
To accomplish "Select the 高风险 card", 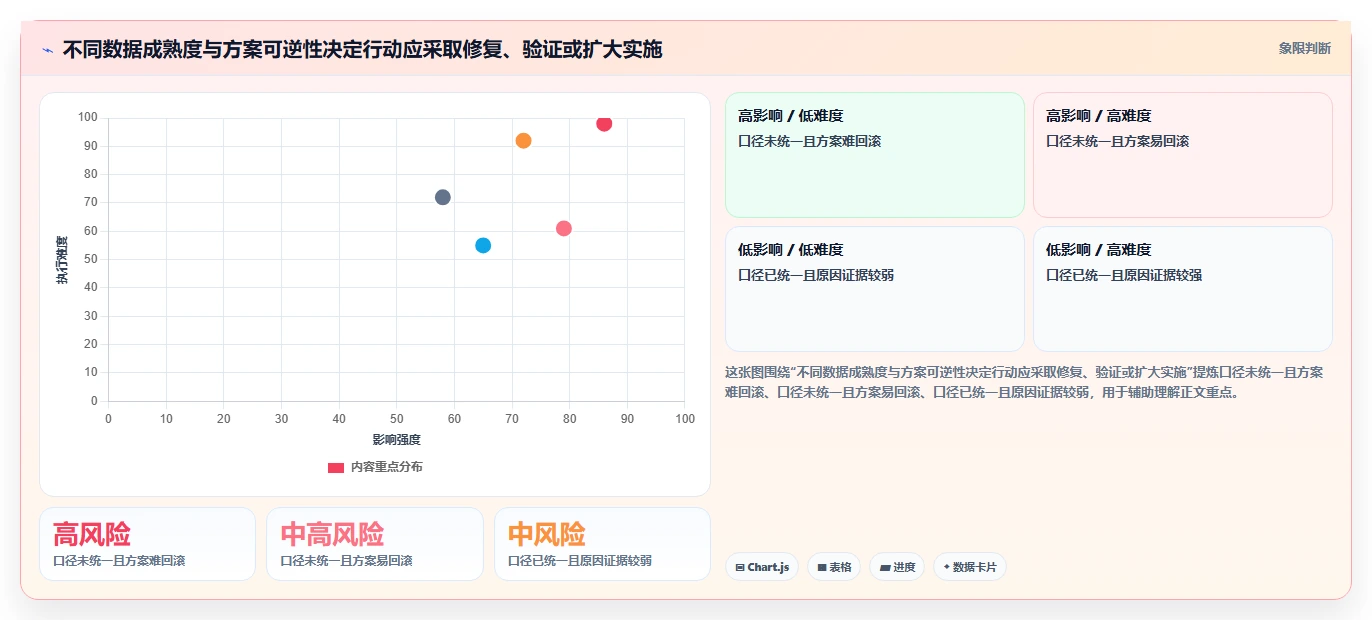I will coord(148,544).
